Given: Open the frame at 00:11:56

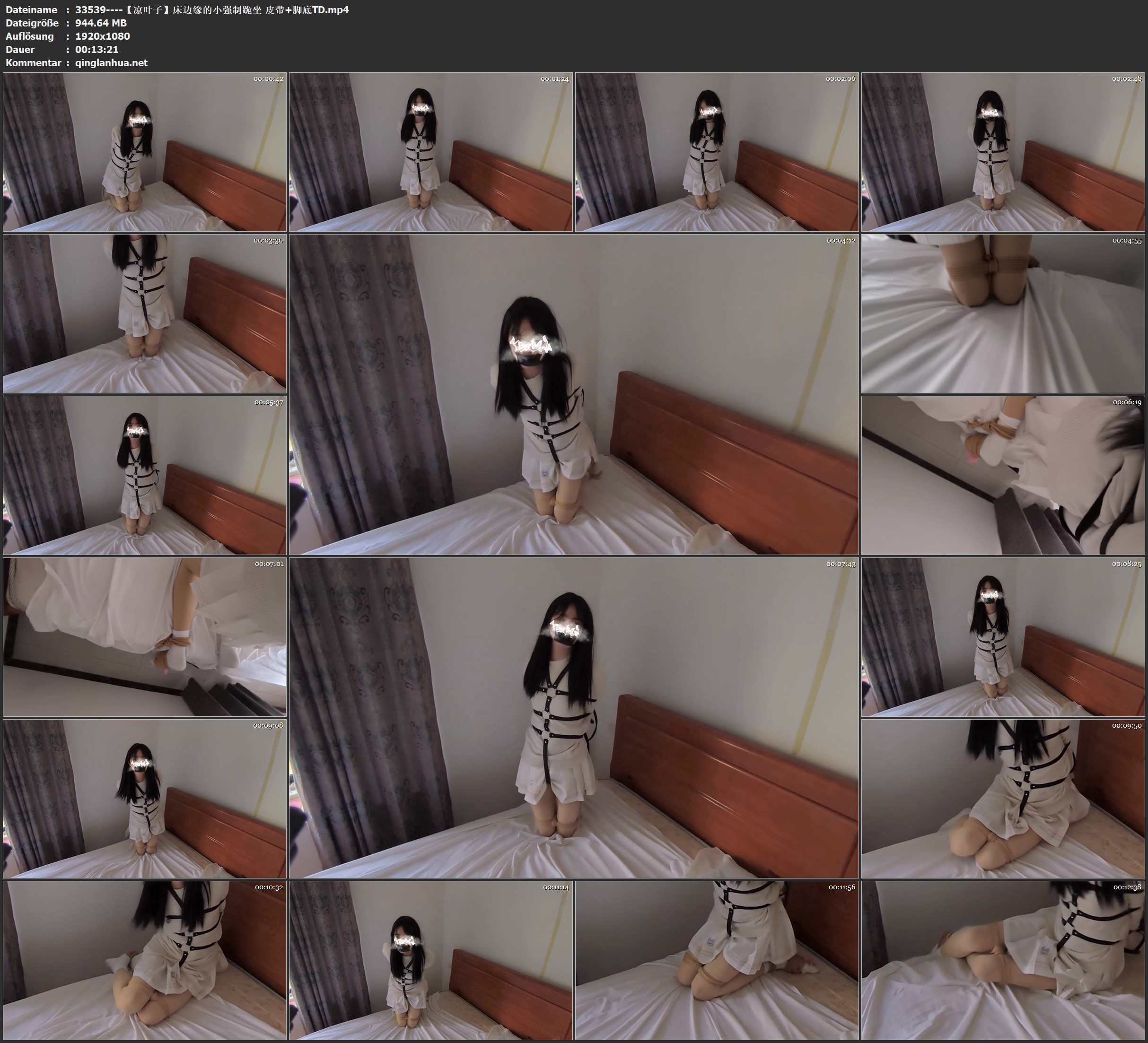Looking at the screenshot, I should coord(716,960).
